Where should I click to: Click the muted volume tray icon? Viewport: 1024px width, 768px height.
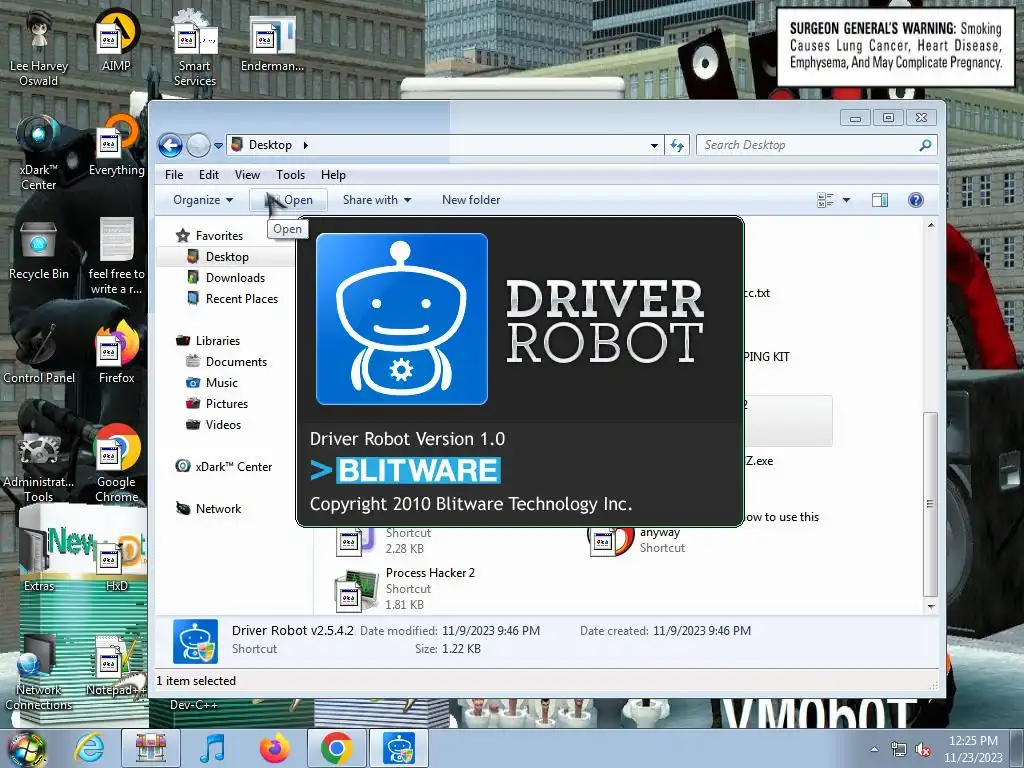coord(923,749)
